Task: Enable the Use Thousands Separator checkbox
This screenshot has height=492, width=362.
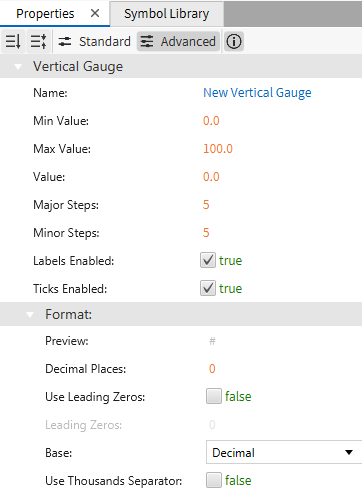Action: (214, 480)
